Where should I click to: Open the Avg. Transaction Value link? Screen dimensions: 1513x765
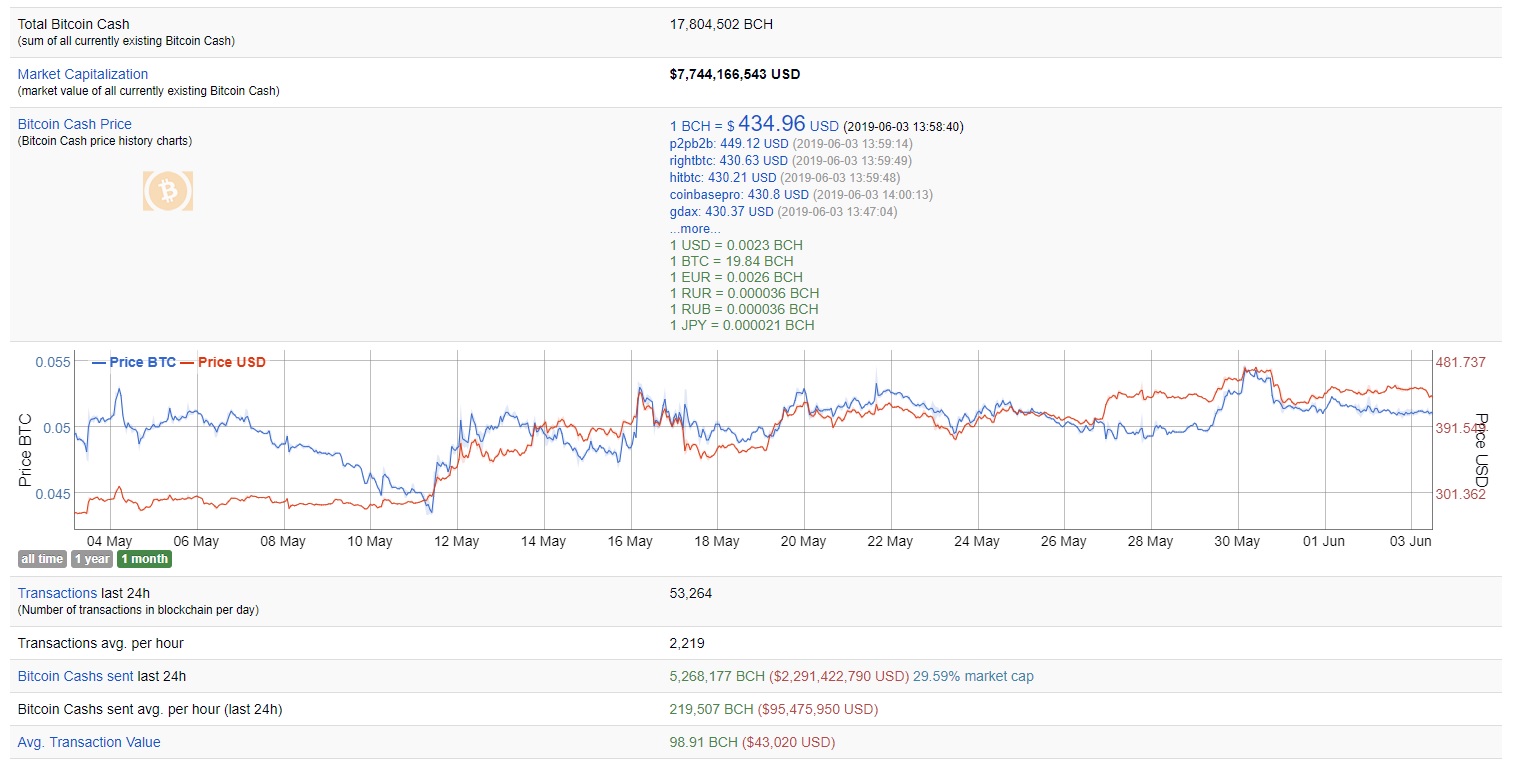pyautogui.click(x=89, y=742)
